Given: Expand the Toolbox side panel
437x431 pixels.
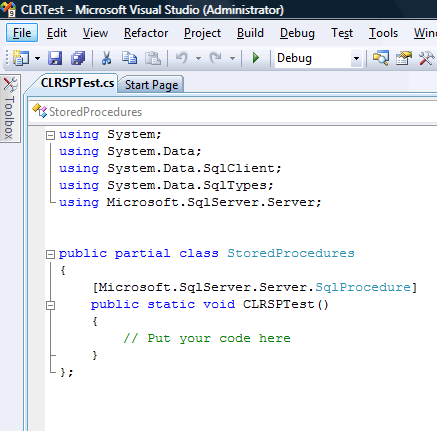Looking at the screenshot, I should tap(10, 108).
